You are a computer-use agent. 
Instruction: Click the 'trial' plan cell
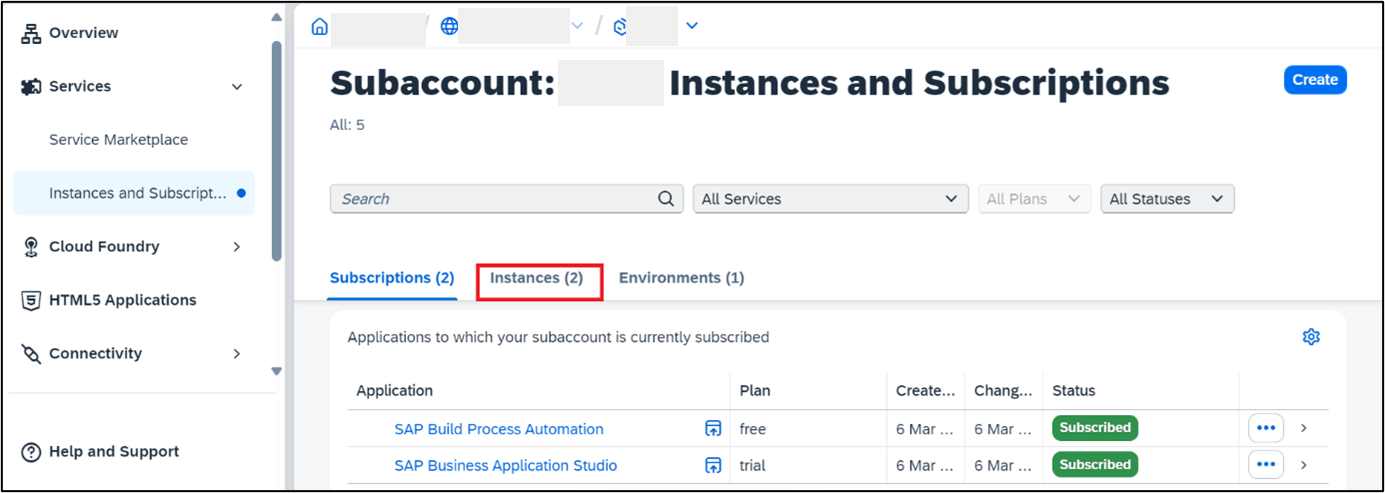click(x=754, y=465)
